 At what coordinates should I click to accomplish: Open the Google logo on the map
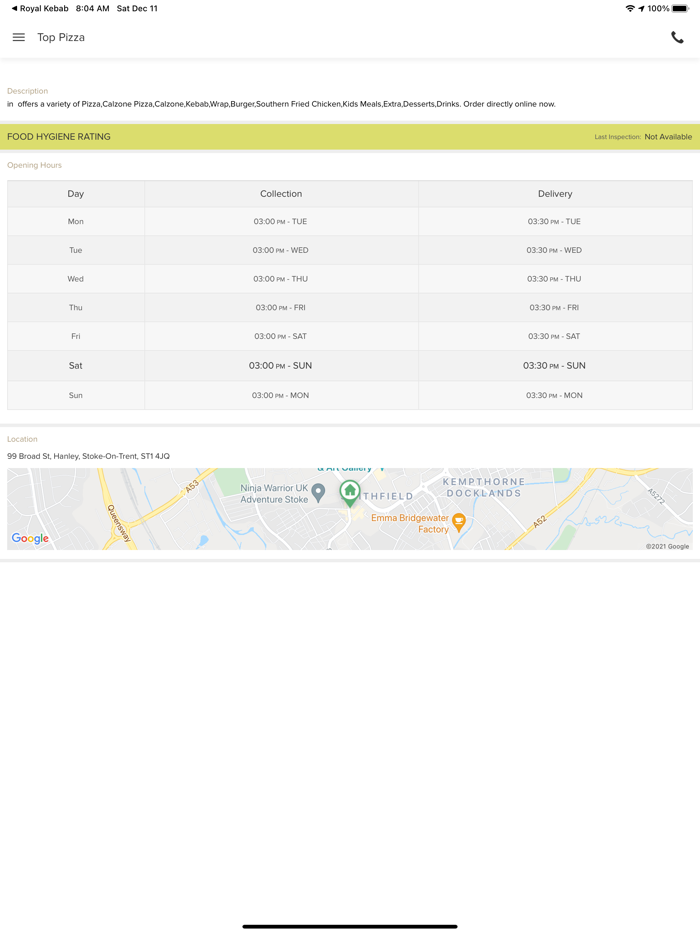(x=30, y=538)
